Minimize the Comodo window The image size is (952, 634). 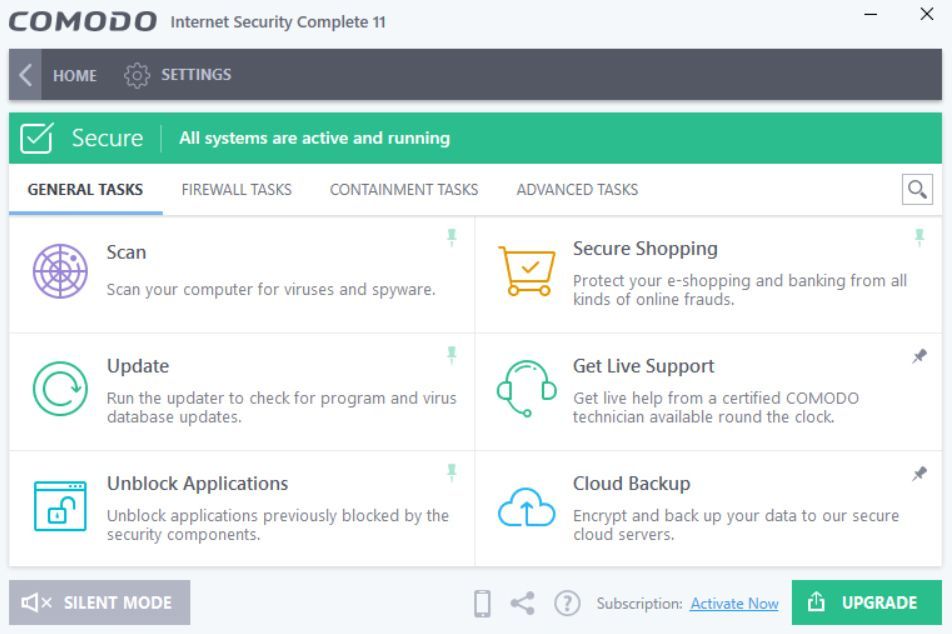871,14
